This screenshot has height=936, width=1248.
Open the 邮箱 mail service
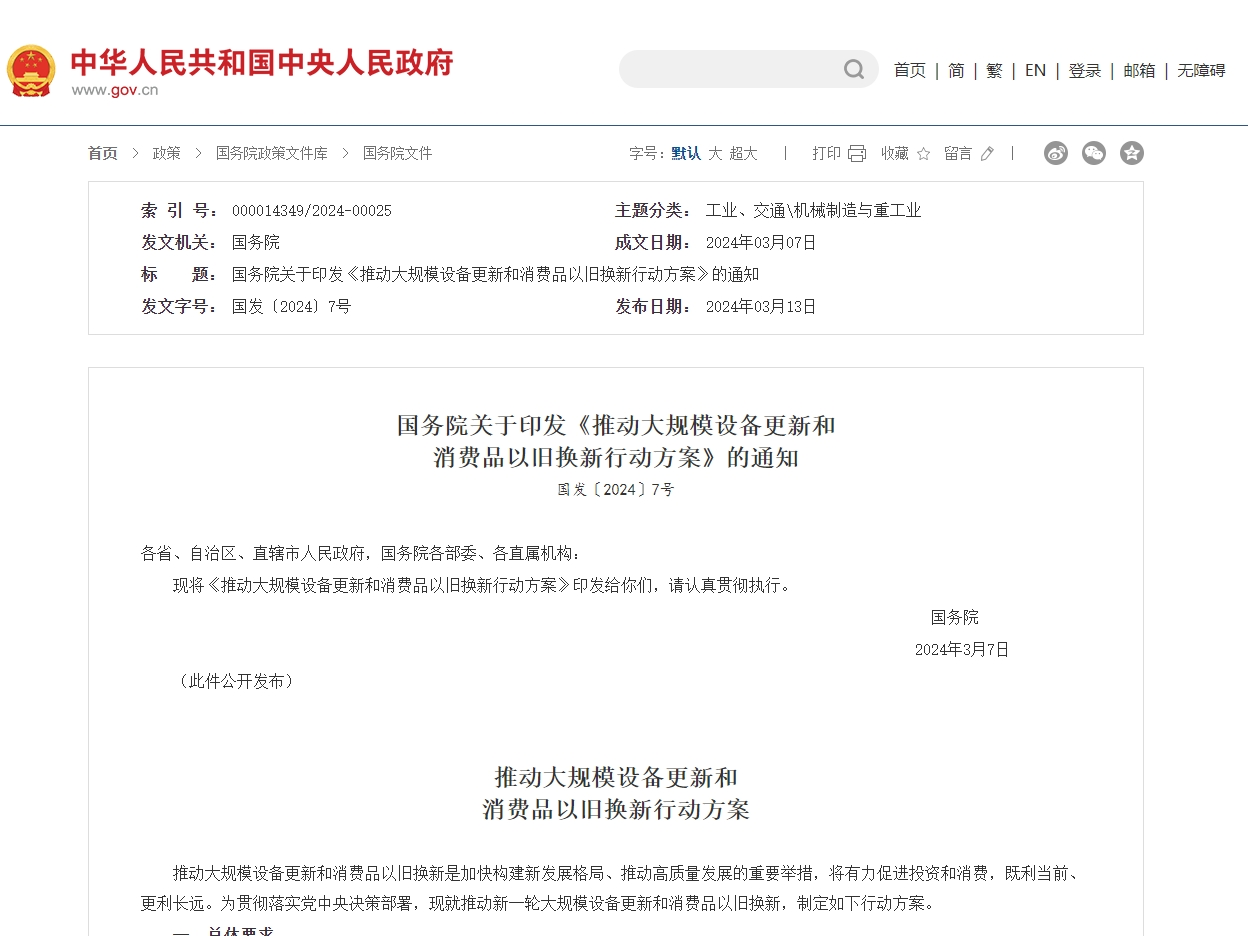click(x=1139, y=70)
